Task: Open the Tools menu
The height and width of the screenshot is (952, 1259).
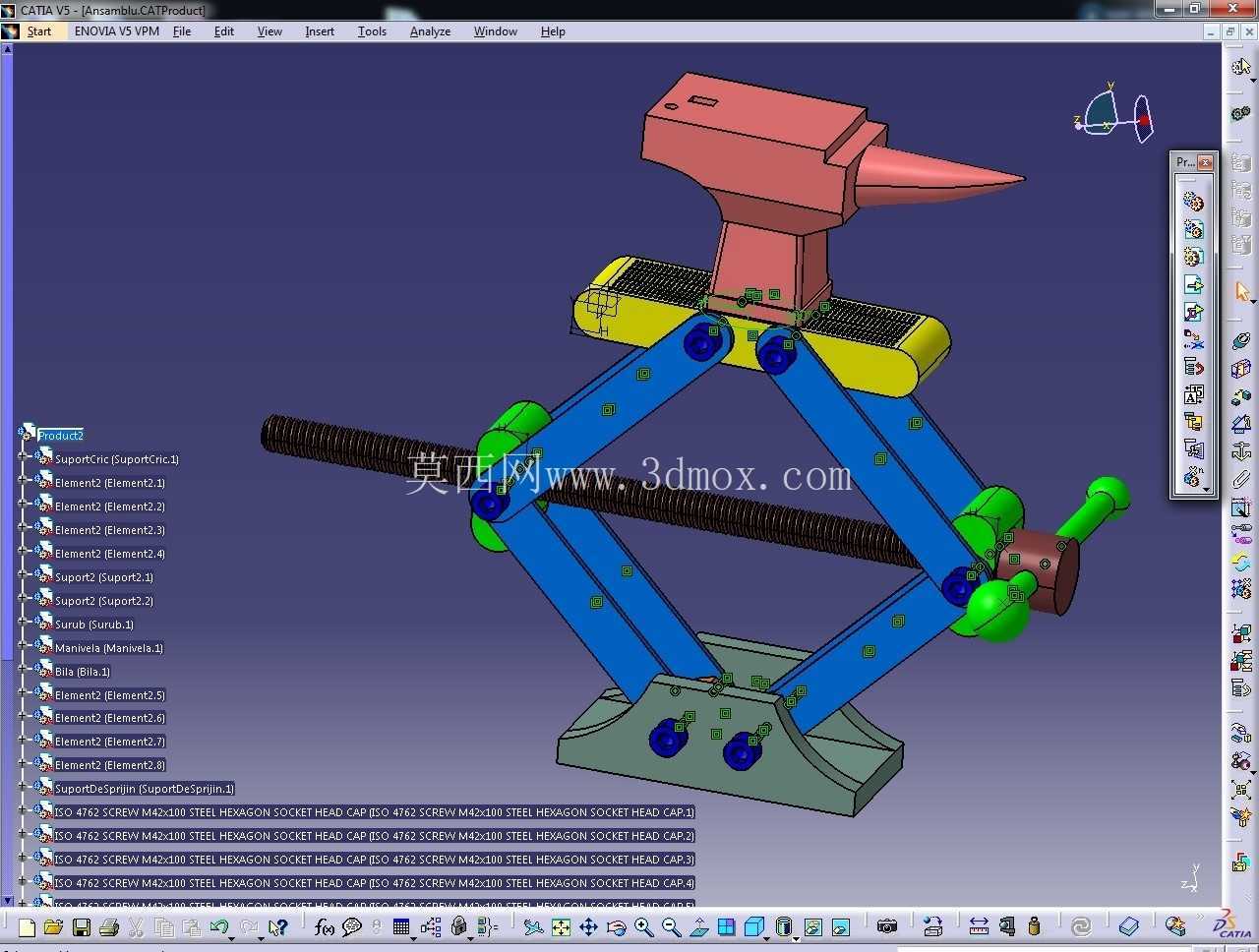Action: (372, 31)
